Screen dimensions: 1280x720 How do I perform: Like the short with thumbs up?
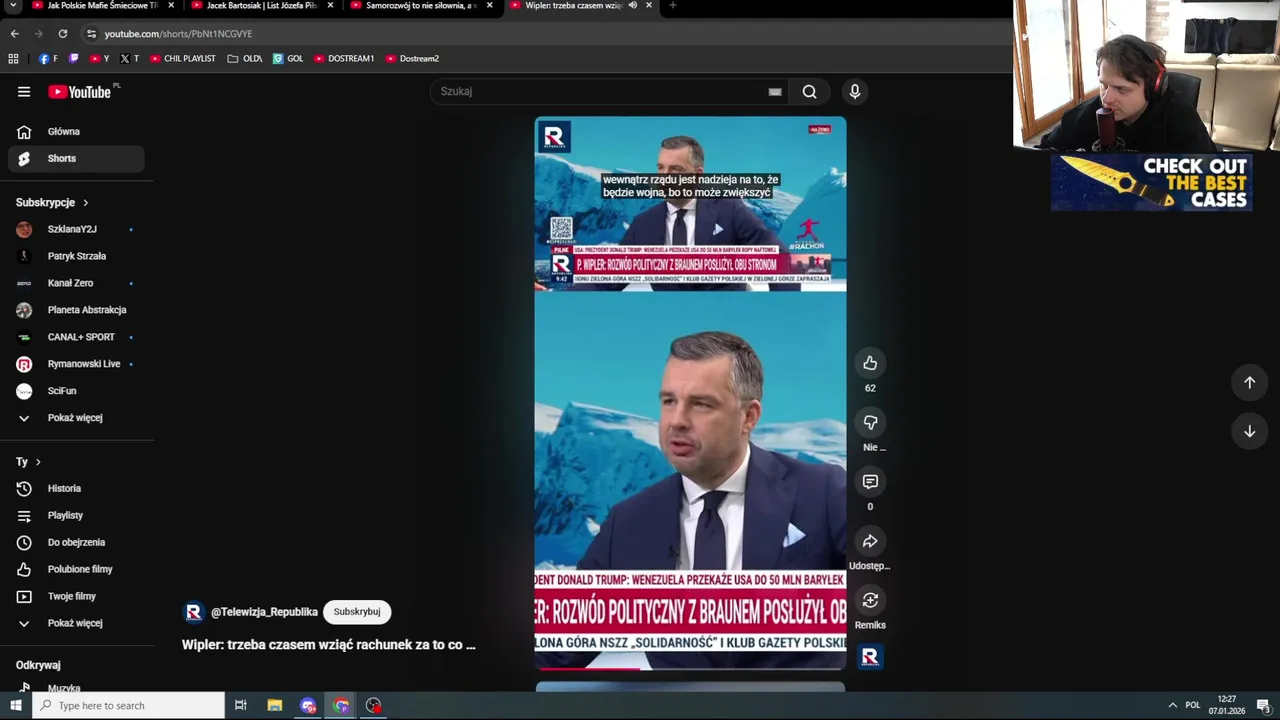870,363
